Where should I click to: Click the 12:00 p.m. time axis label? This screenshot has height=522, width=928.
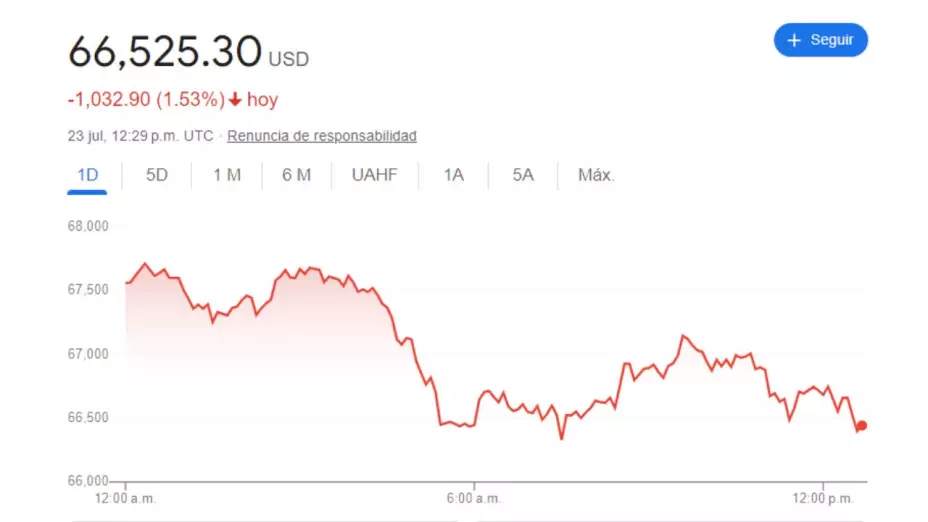point(824,498)
